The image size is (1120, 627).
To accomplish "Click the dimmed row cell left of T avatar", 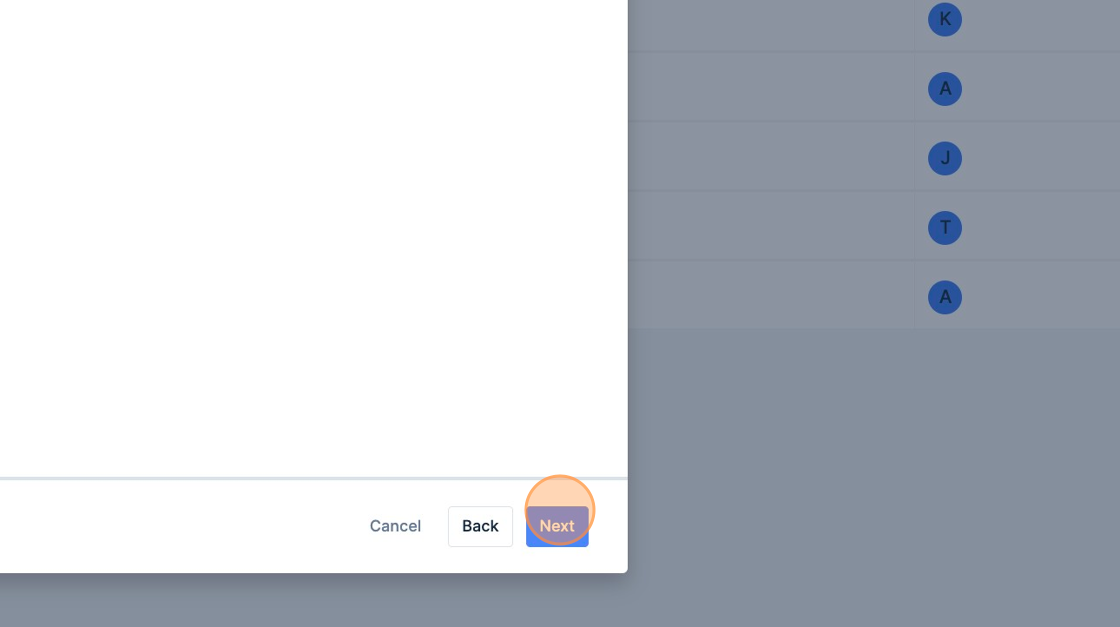I will coord(771,226).
